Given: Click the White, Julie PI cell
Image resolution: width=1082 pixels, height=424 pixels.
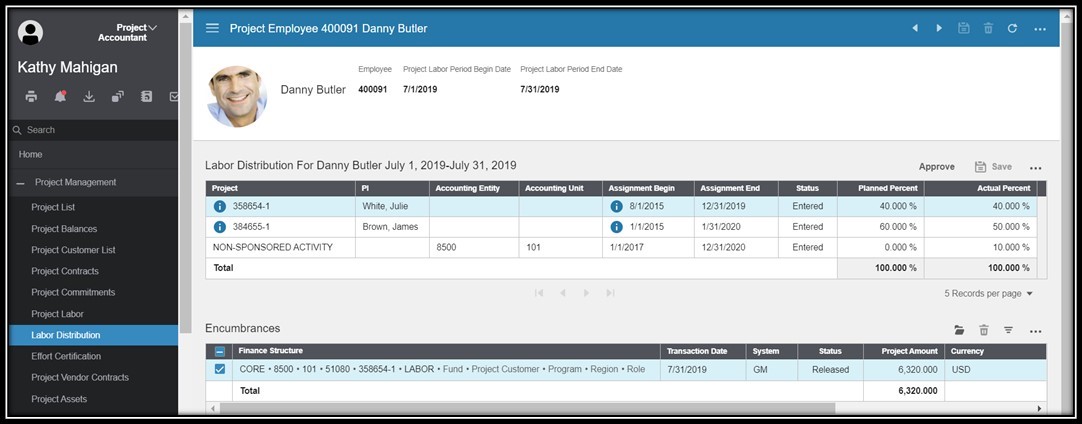Looking at the screenshot, I should (392, 206).
